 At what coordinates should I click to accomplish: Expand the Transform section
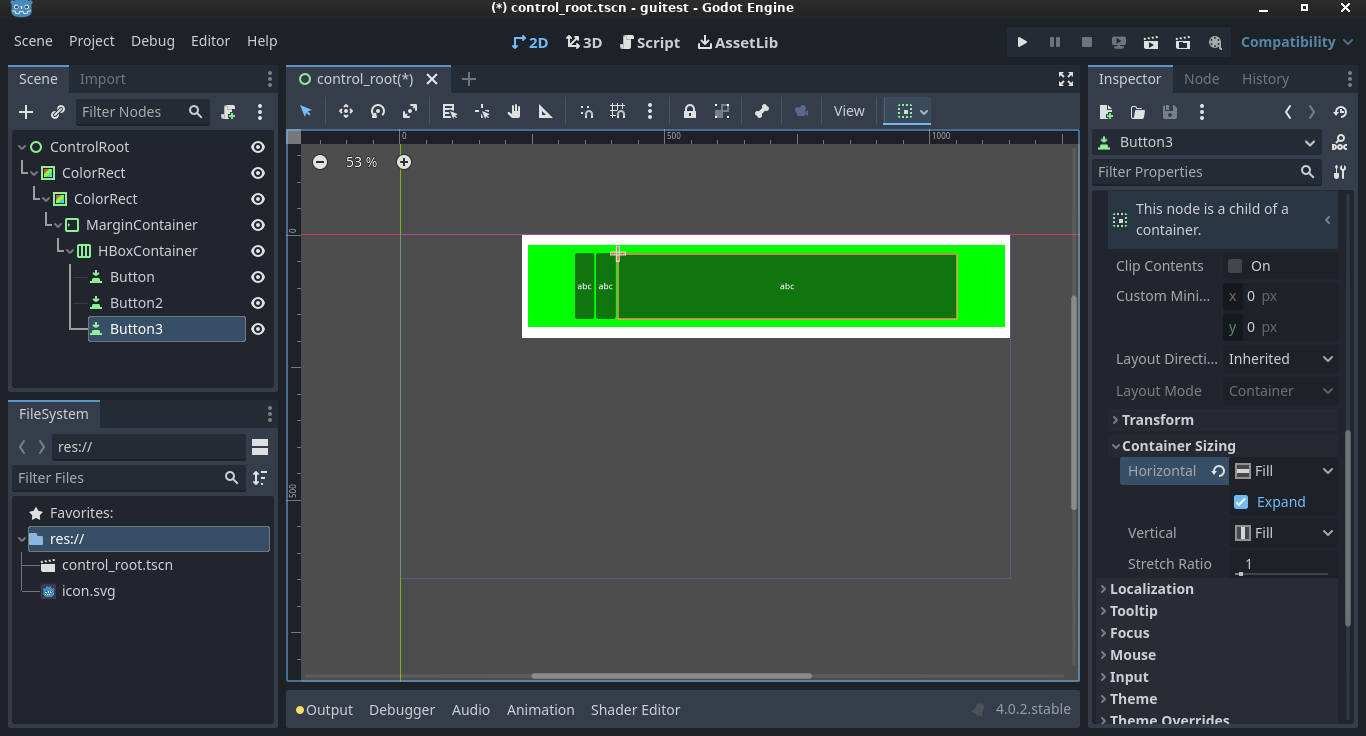click(x=1157, y=420)
